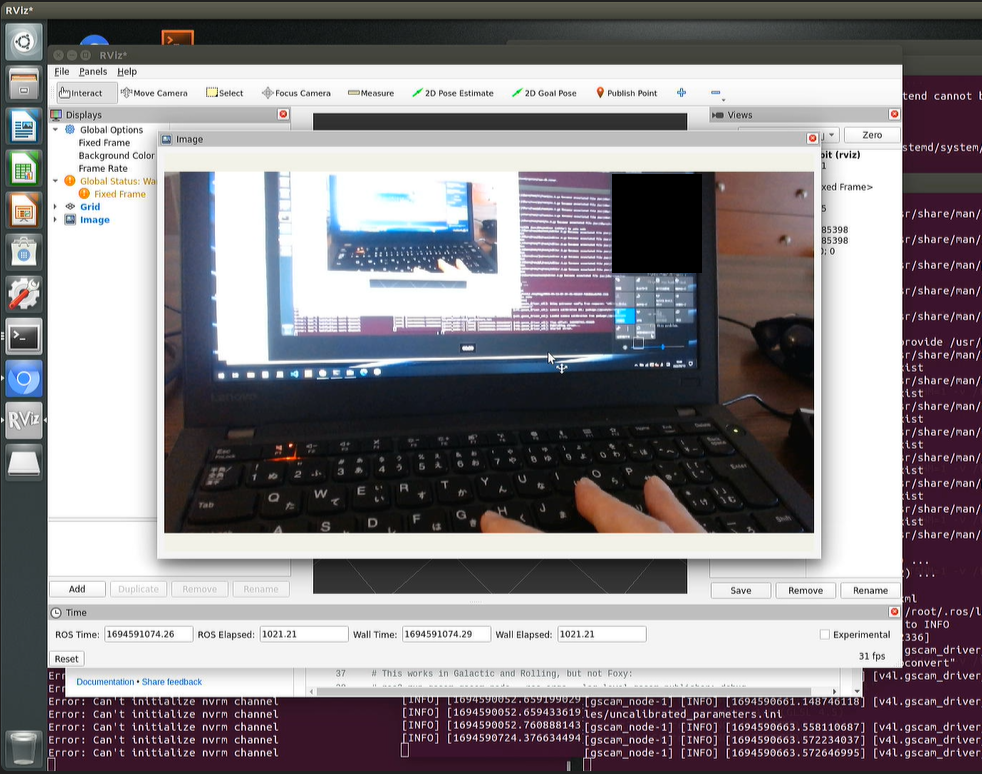Open the Files manager from the dock

click(x=24, y=84)
